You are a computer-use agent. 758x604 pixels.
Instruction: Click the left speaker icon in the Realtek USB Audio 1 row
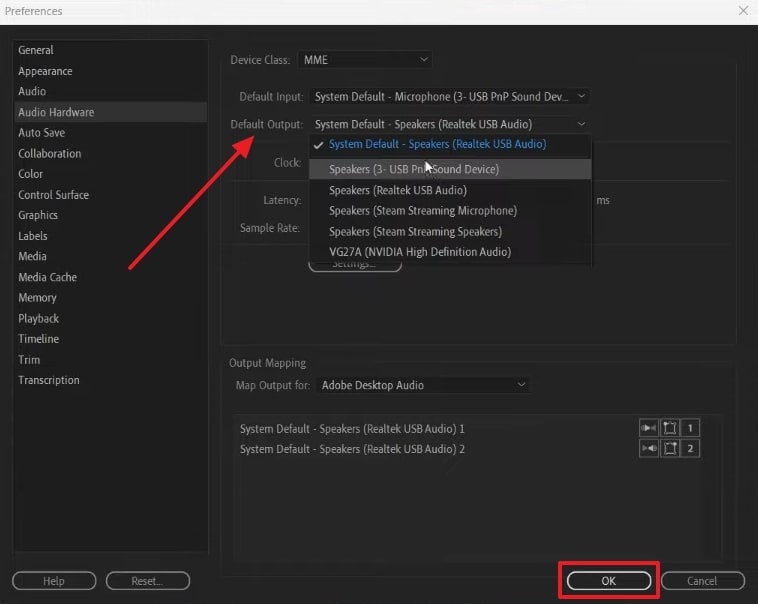coord(649,428)
